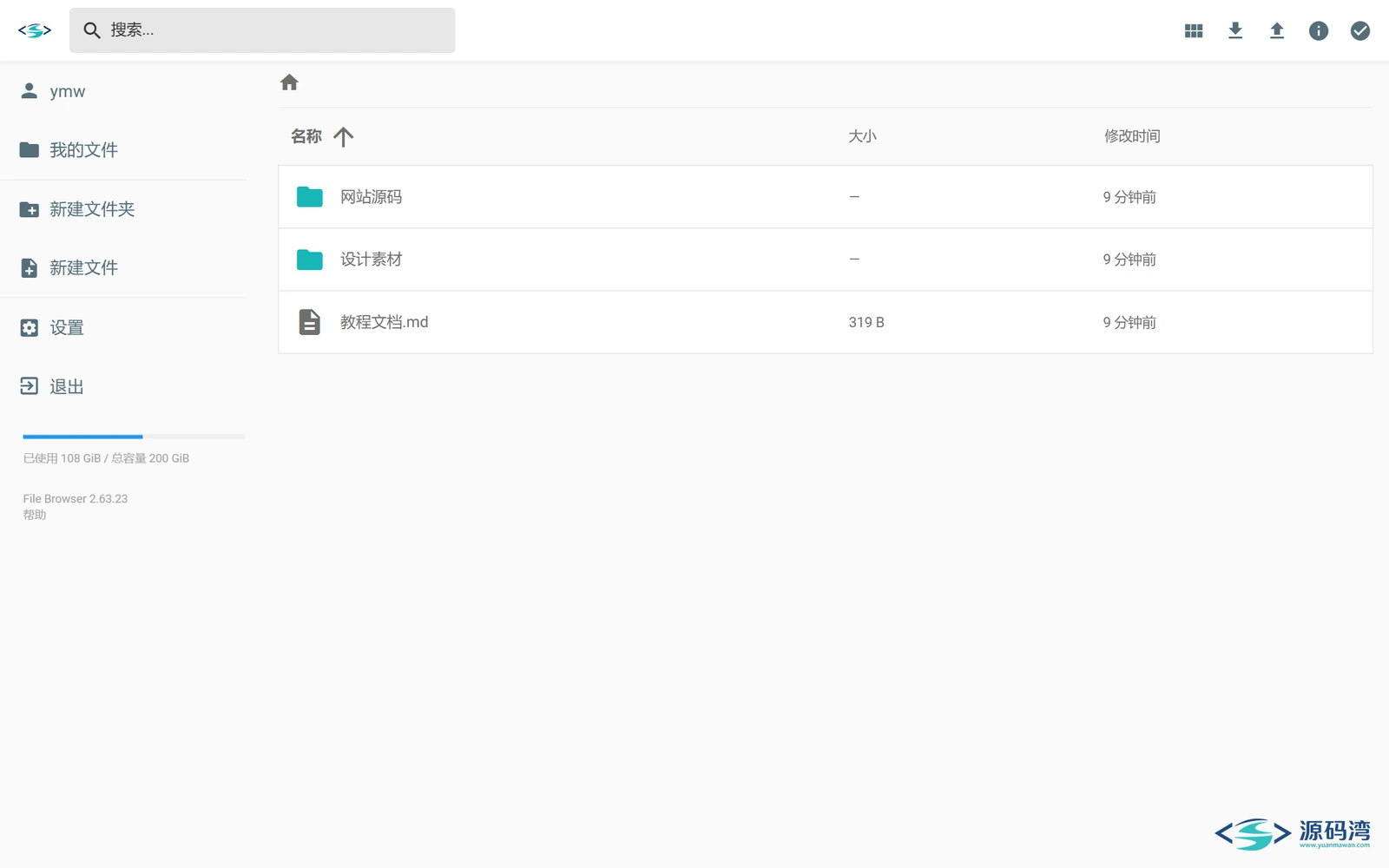Open the file info icon

pos(1319,30)
